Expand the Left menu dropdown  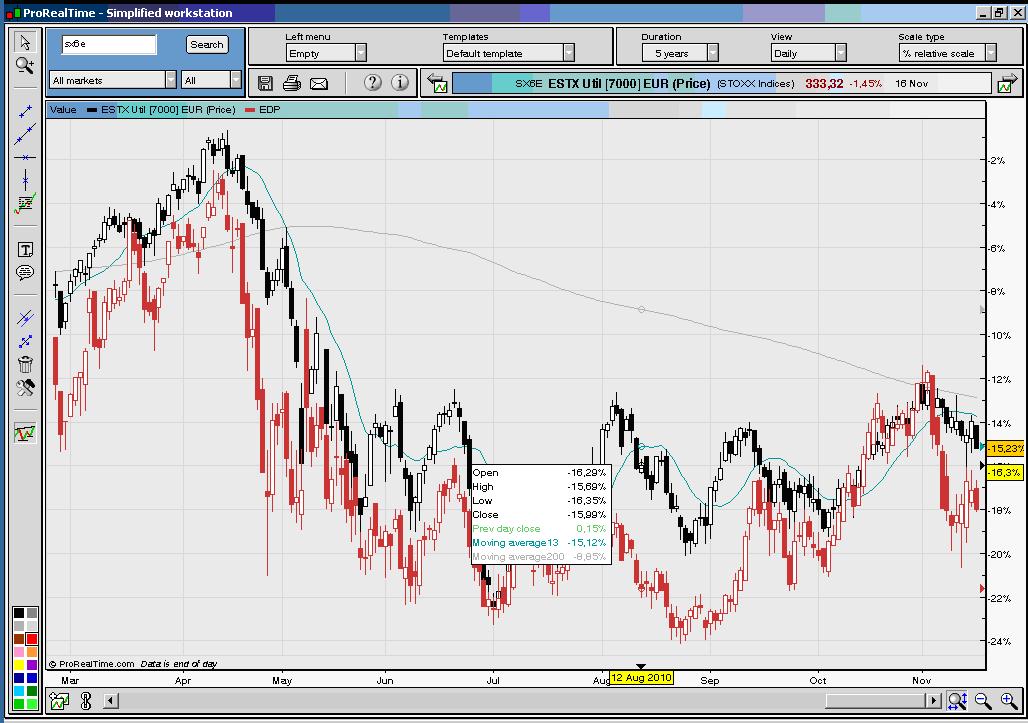click(x=326, y=53)
